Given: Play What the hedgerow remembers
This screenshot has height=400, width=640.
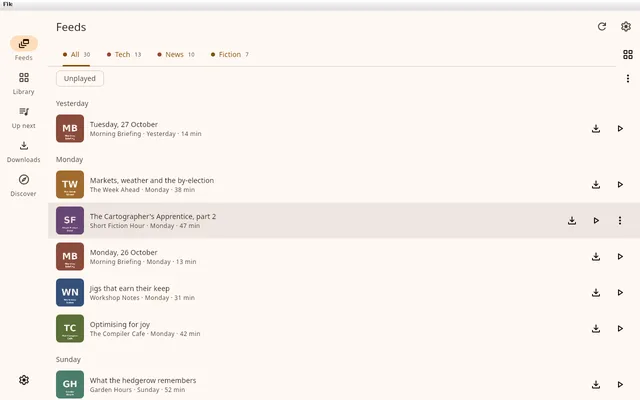Looking at the screenshot, I should point(620,384).
